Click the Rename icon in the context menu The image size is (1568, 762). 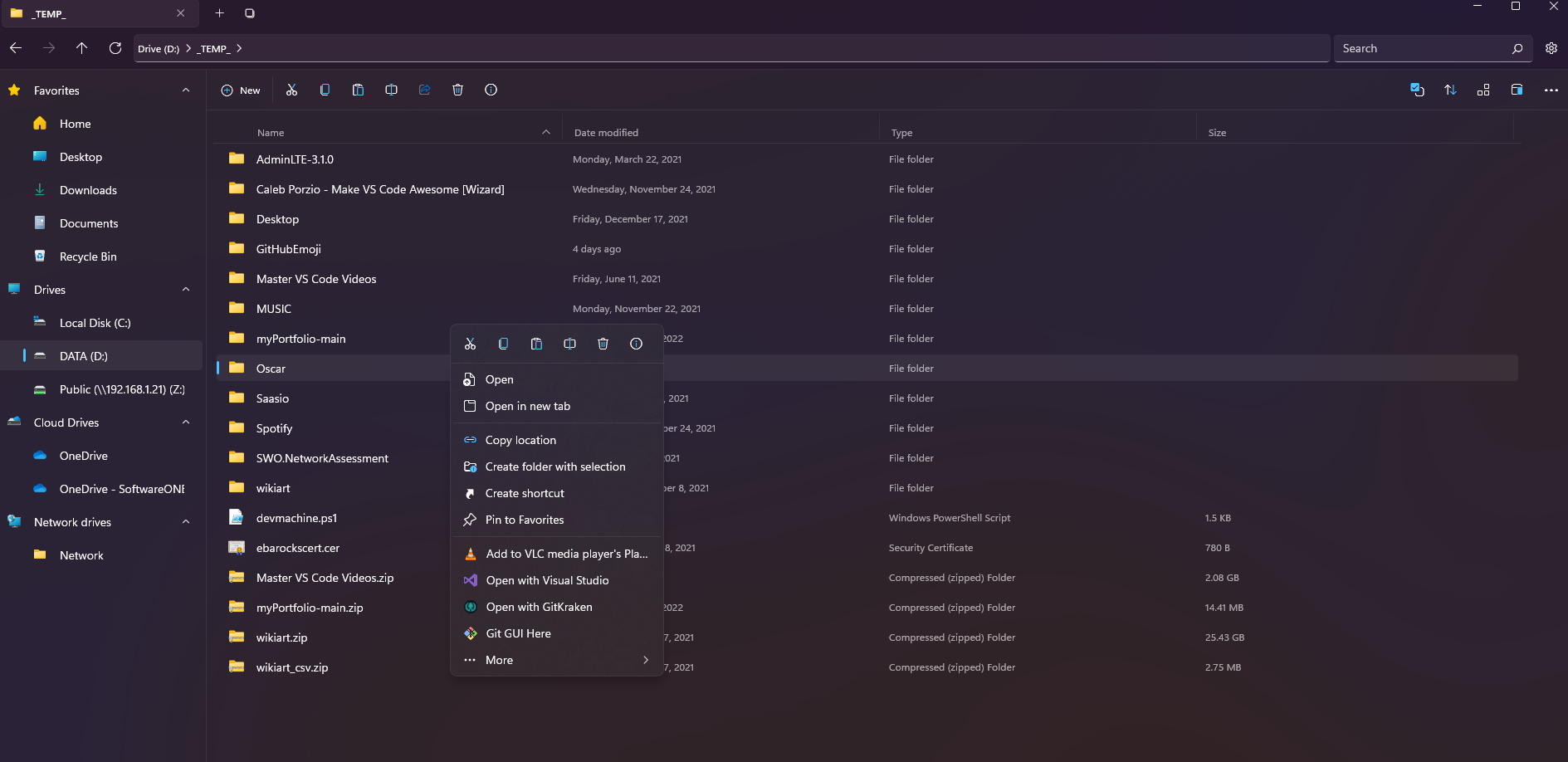[x=569, y=344]
